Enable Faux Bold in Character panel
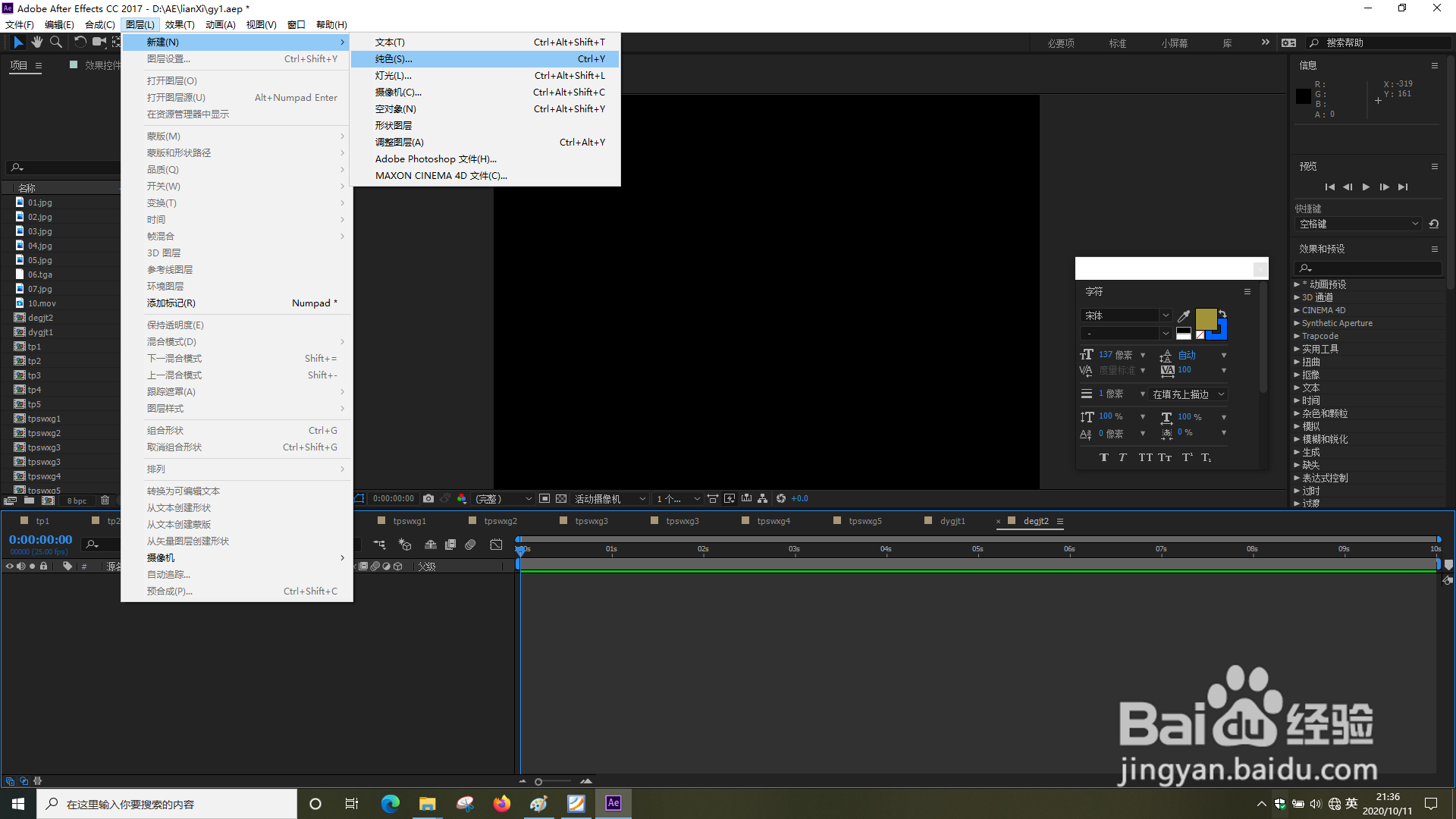This screenshot has height=819, width=1456. 1104,457
